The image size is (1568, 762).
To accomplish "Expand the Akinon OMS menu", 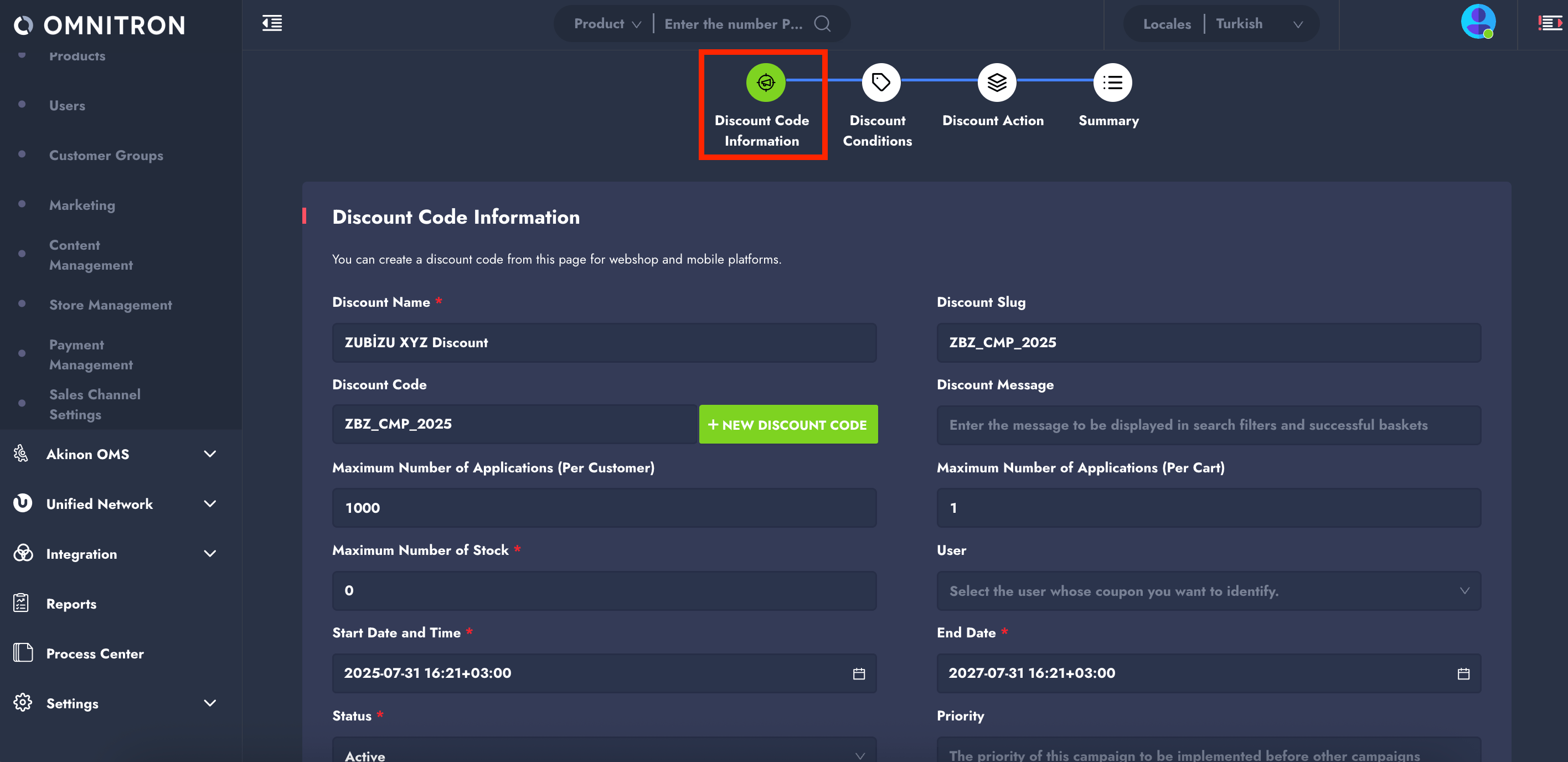I will click(116, 454).
